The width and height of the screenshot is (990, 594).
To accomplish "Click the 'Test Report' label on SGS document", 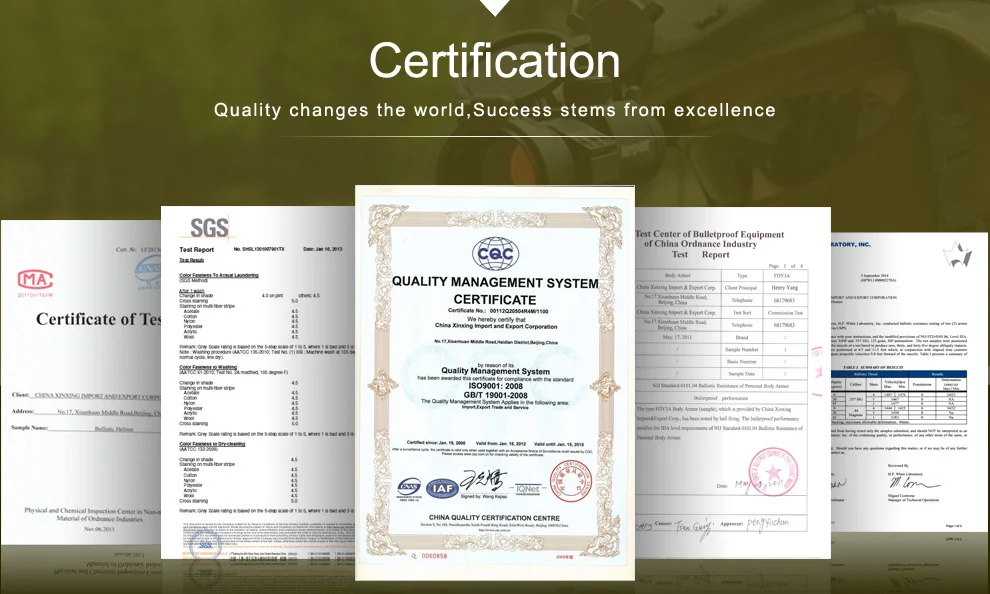I will pyautogui.click(x=196, y=249).
